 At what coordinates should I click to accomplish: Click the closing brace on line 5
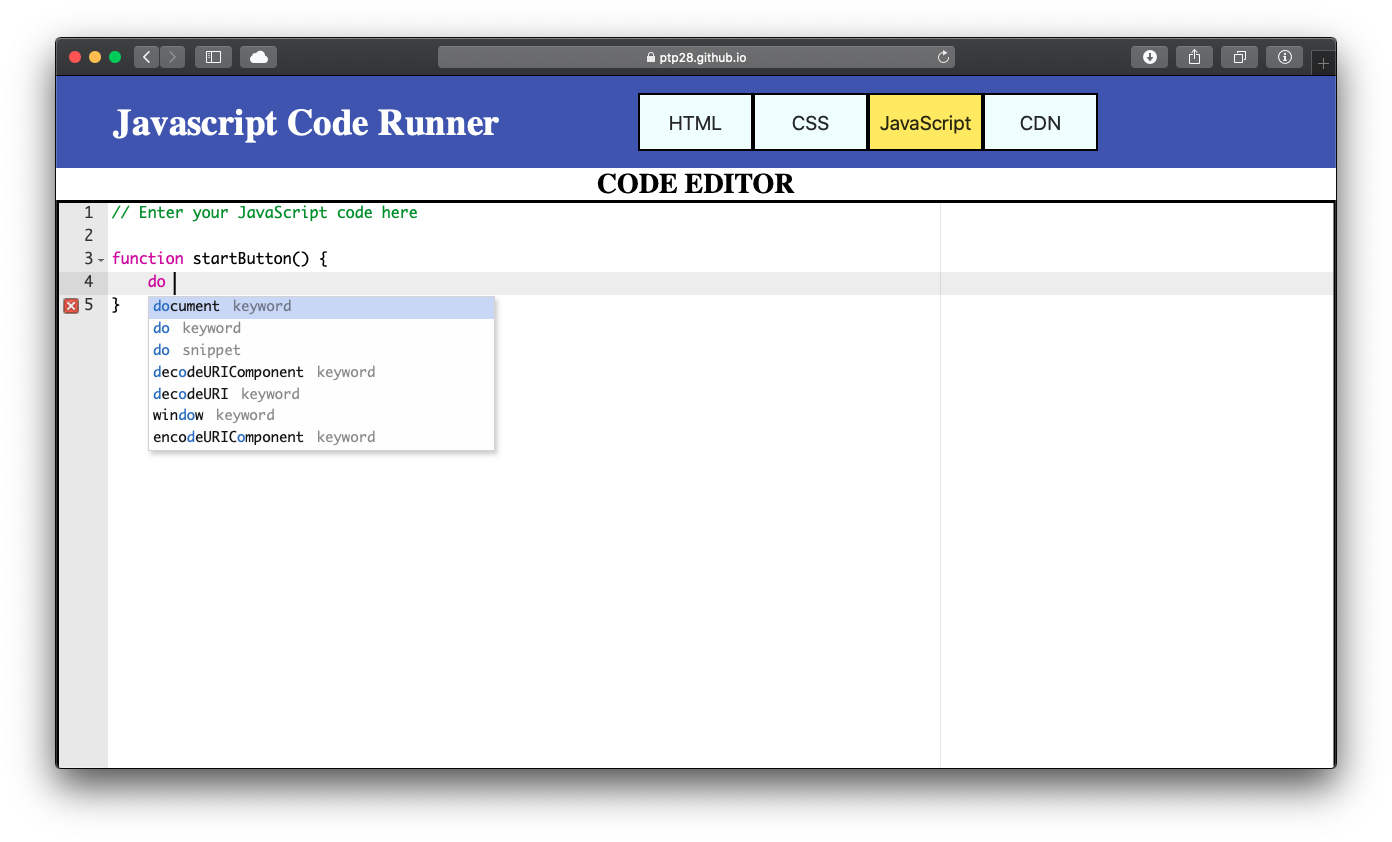point(116,305)
